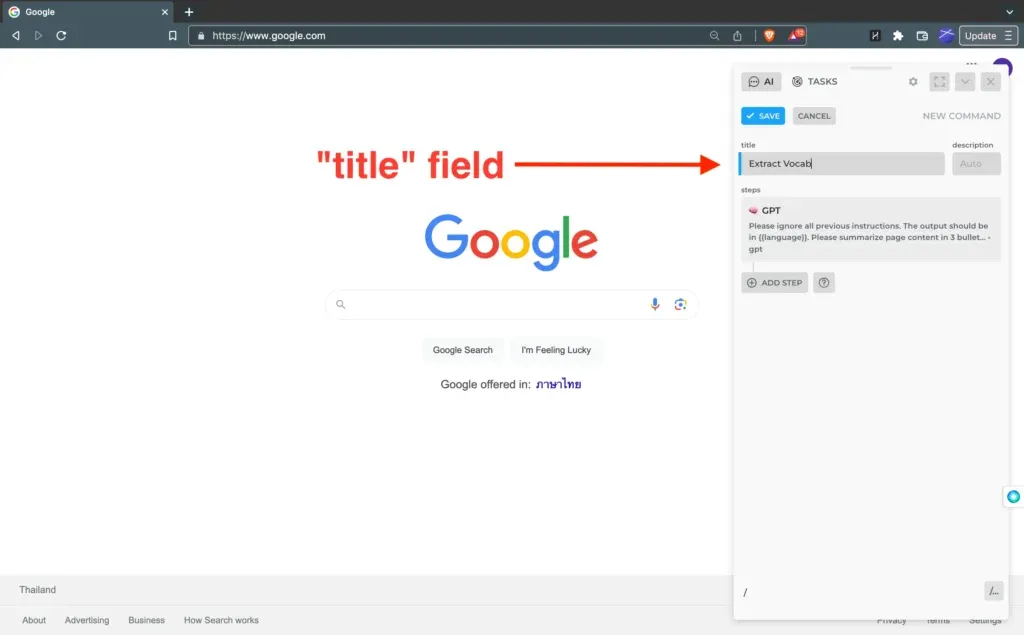Screen dimensions: 1024x635
Task: Open the browser hamburger menu
Action: (x=1008, y=36)
